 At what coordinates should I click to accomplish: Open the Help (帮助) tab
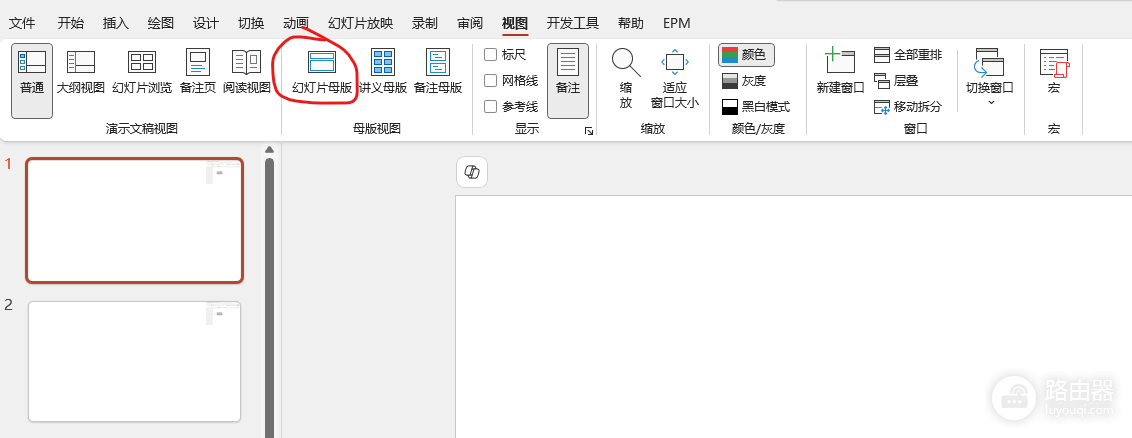click(x=631, y=23)
